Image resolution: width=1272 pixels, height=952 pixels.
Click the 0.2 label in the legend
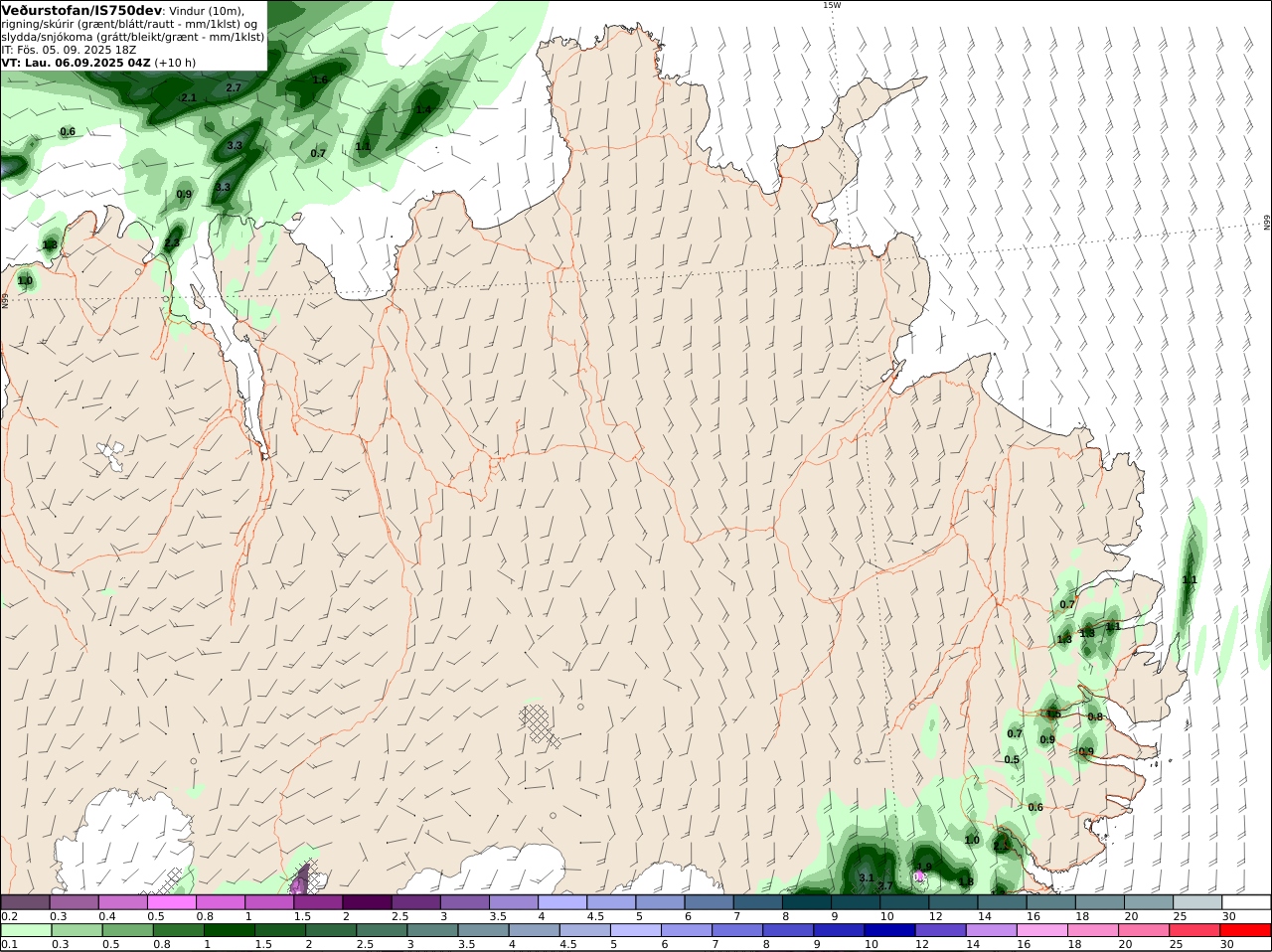tap(9, 916)
